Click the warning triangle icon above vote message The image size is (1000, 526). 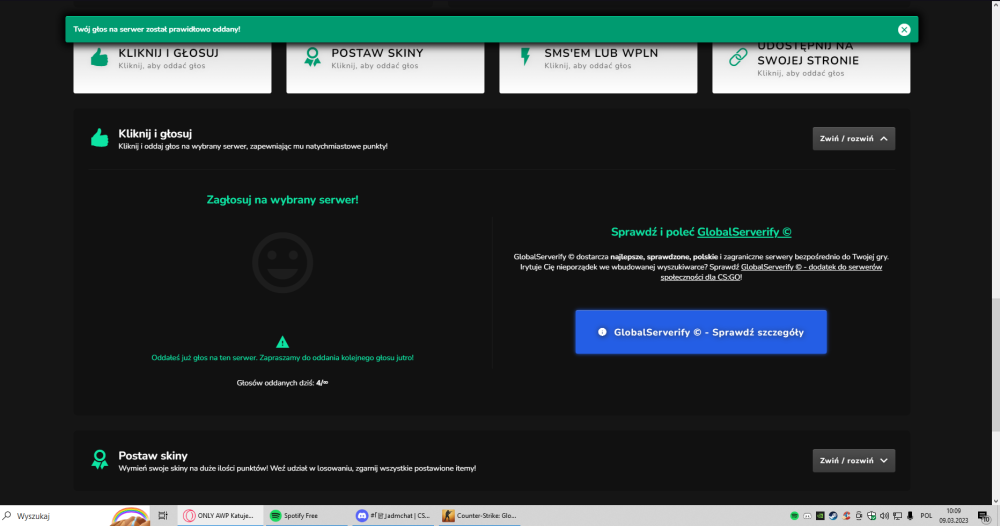[x=283, y=342]
